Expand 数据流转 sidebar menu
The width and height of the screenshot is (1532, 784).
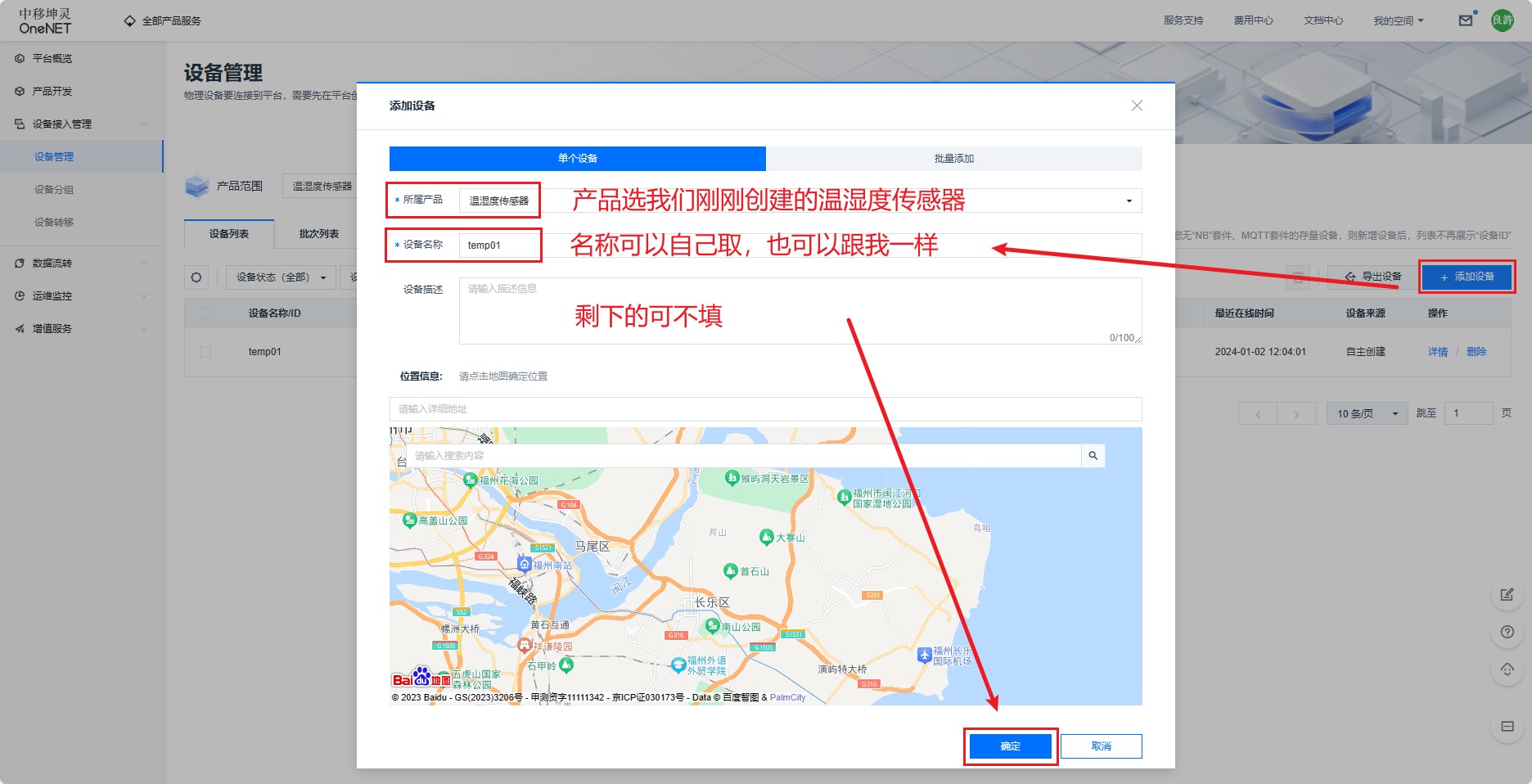81,264
